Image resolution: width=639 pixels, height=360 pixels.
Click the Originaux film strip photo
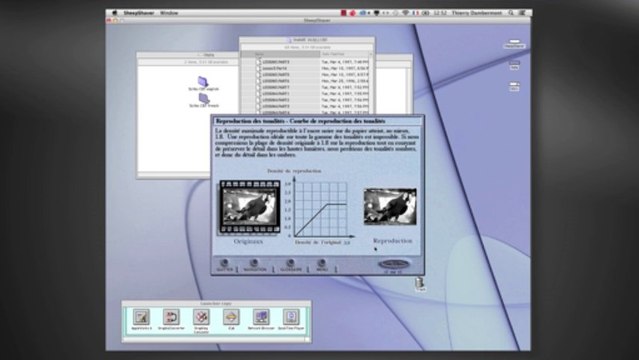(250, 207)
